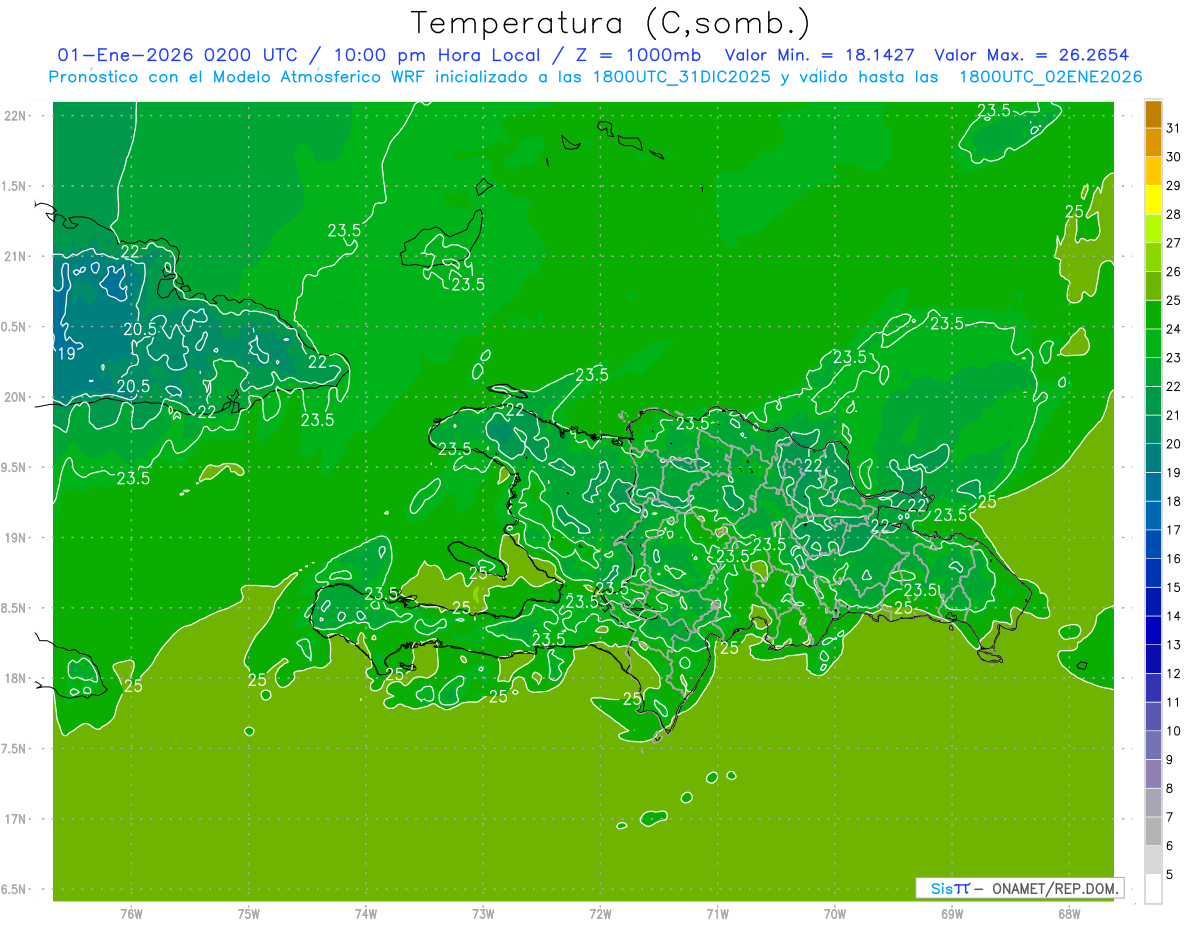Viewport: 1200px width, 927px height.
Task: Click the "26" colorbar label
Action: point(1174,271)
